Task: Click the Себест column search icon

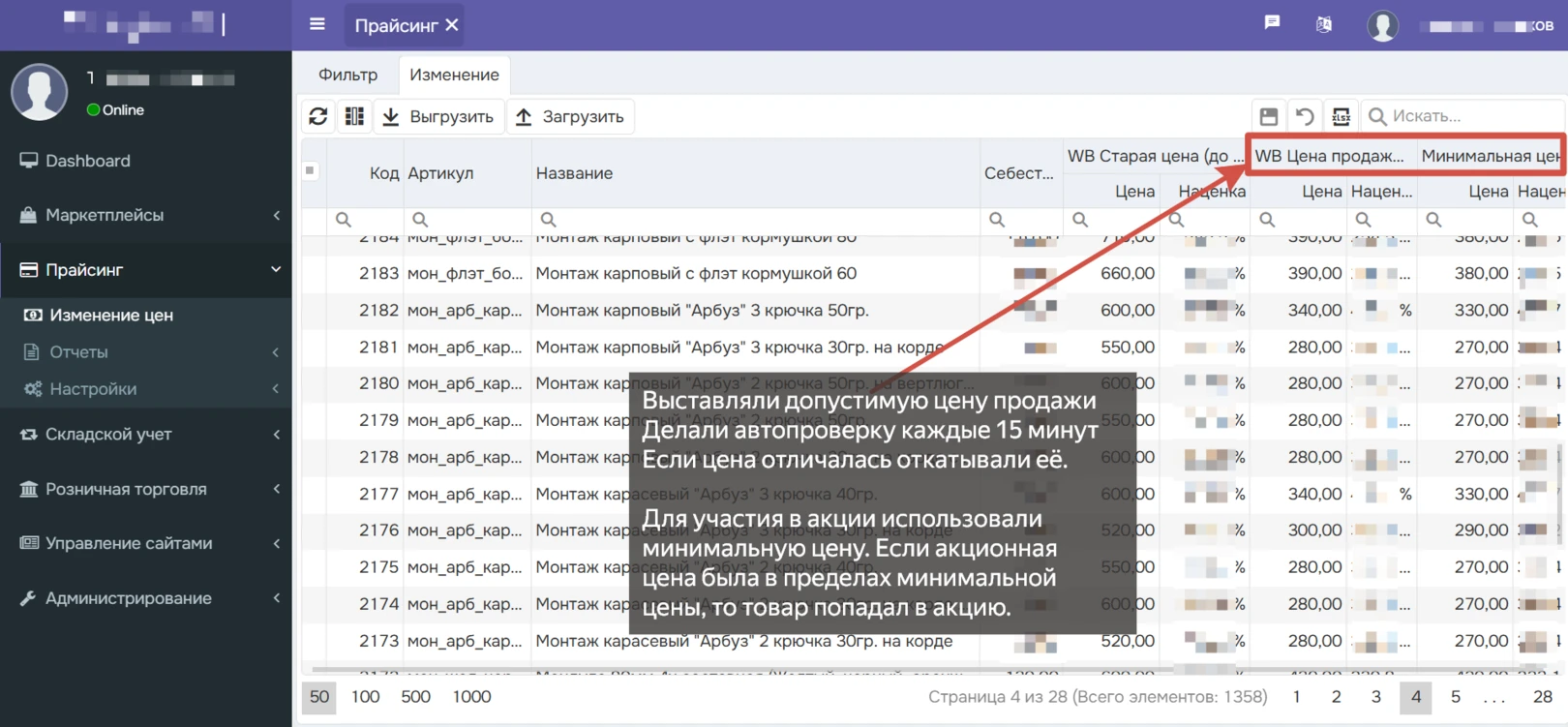Action: (997, 220)
